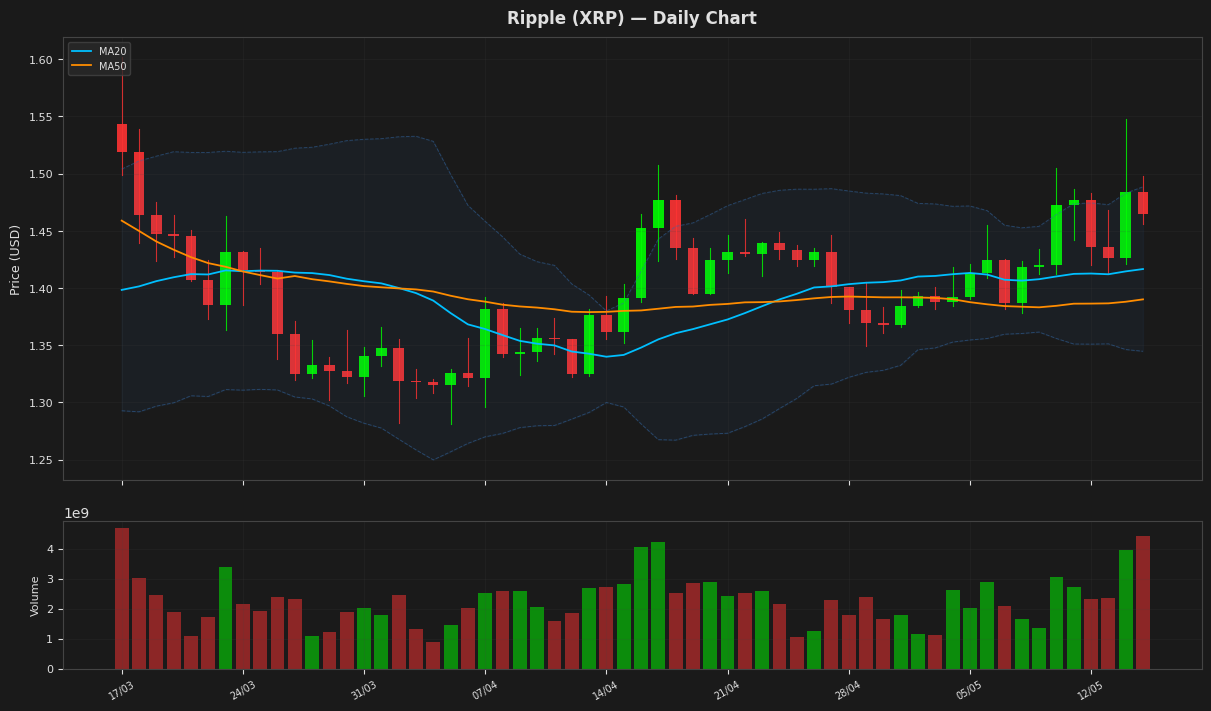Click the chart title Ripple (XRP) — Daily Chart
1211x711 pixels.
(x=631, y=19)
